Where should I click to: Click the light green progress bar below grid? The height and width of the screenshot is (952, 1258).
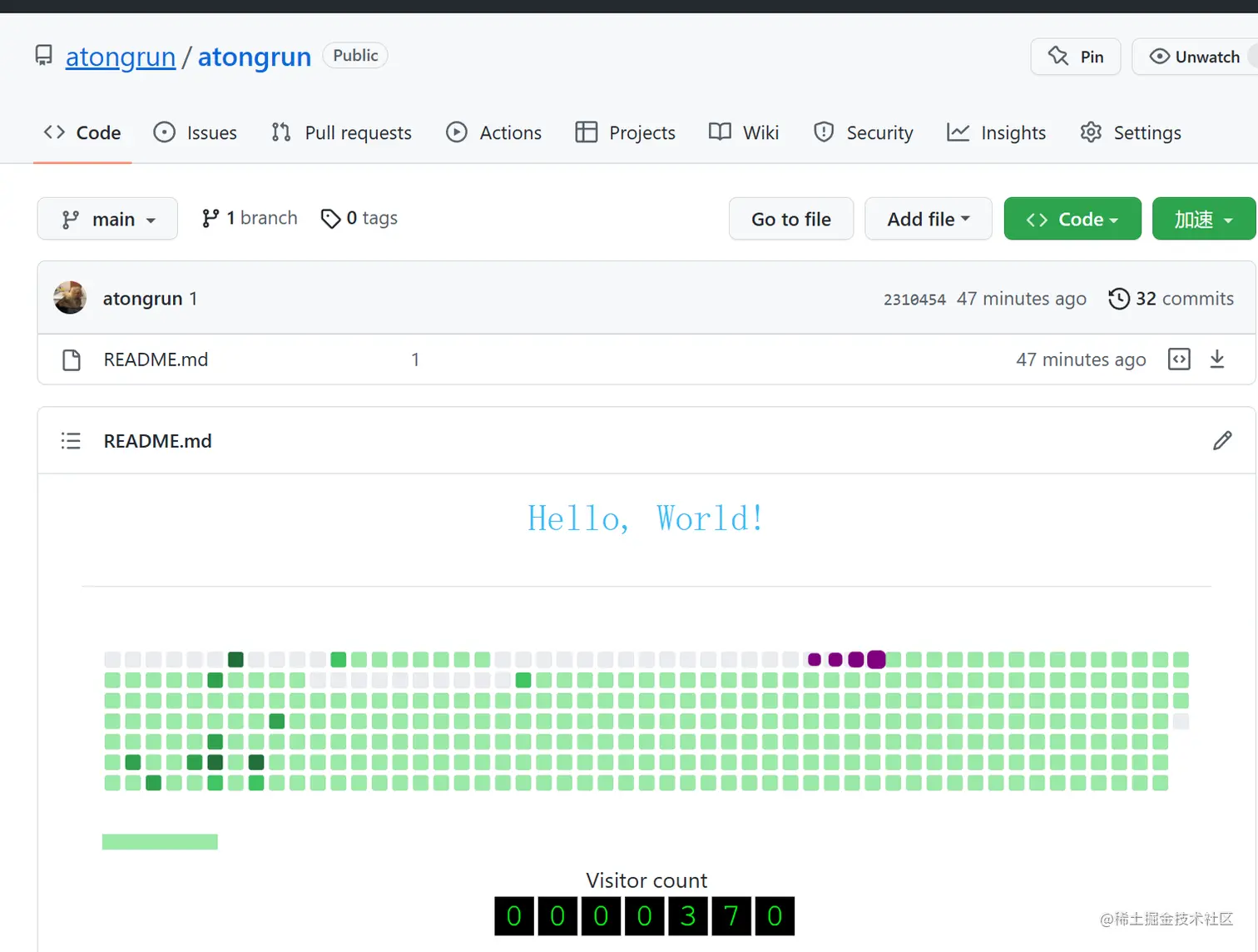pyautogui.click(x=160, y=842)
